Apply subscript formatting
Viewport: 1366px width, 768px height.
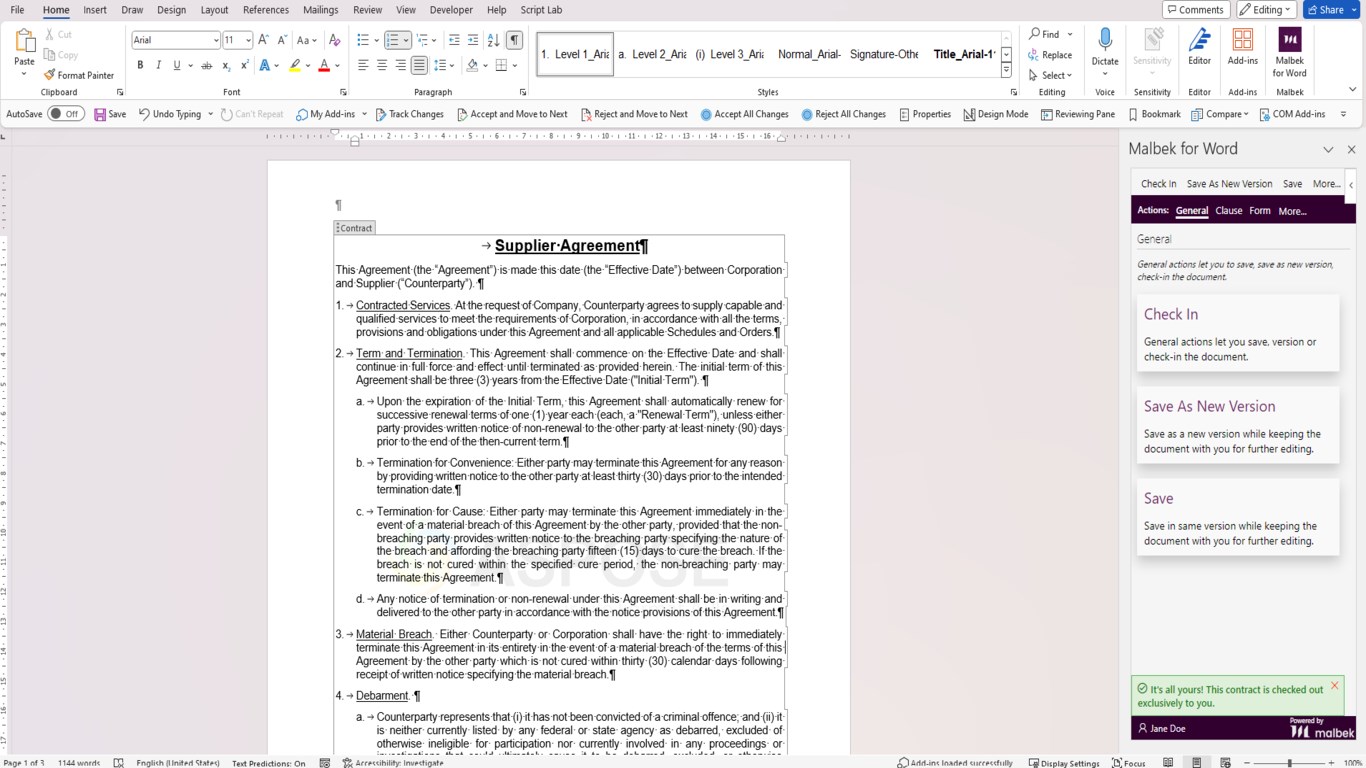[226, 65]
